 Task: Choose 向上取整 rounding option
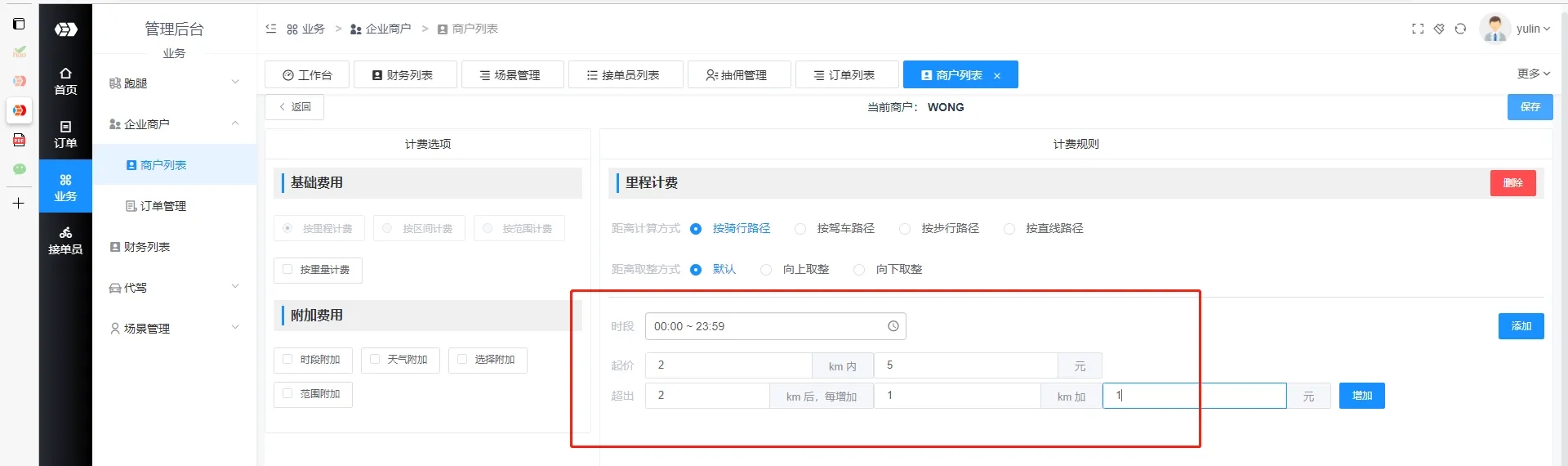pos(766,270)
